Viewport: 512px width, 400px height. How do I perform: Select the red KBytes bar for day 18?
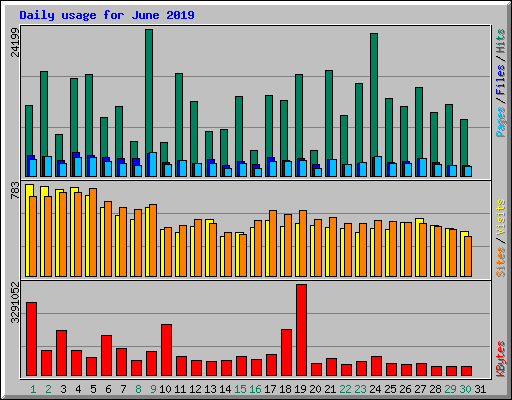point(287,353)
